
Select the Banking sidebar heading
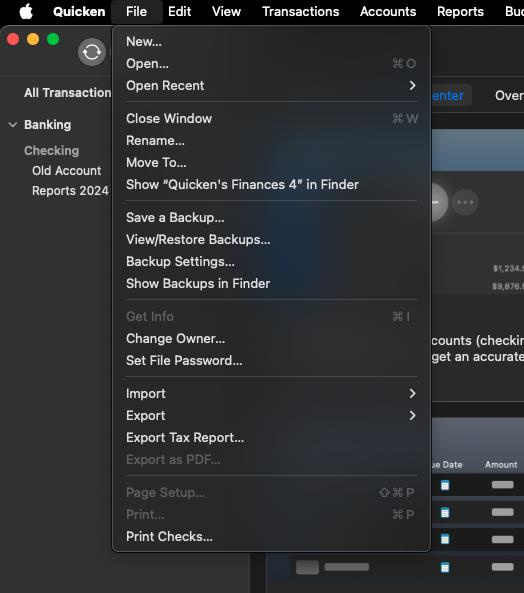tap(47, 125)
